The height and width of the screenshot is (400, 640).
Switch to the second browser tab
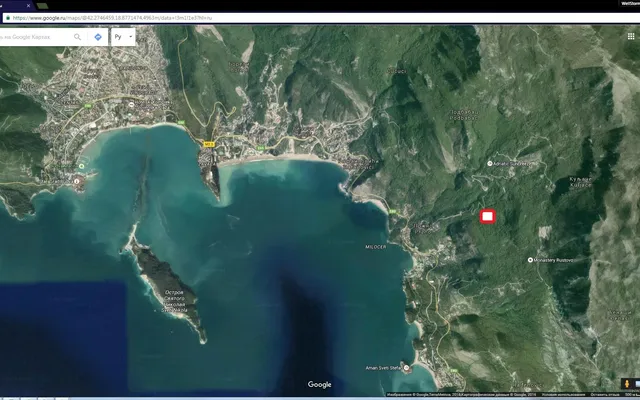click(x=42, y=6)
